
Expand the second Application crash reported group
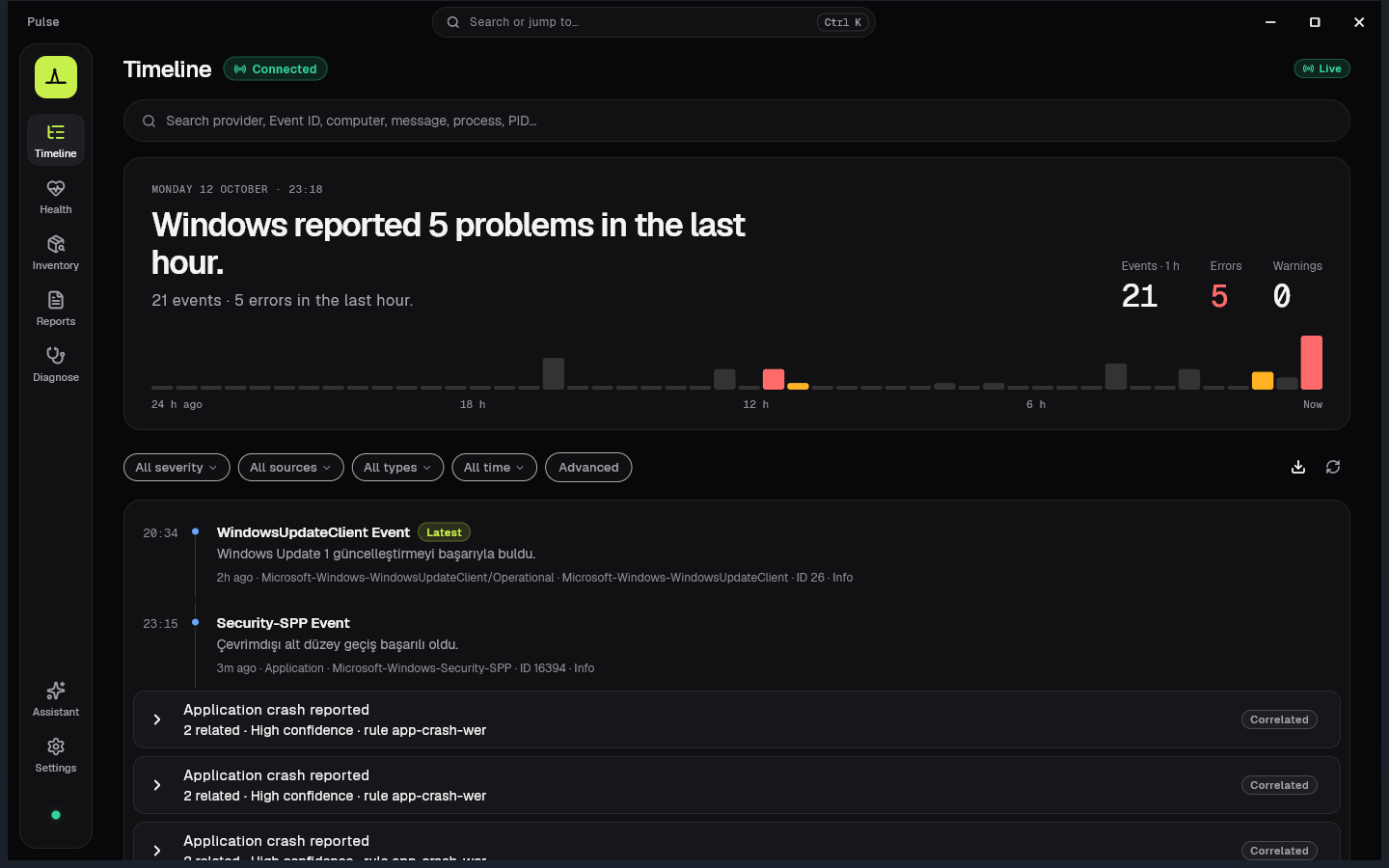pos(736,785)
